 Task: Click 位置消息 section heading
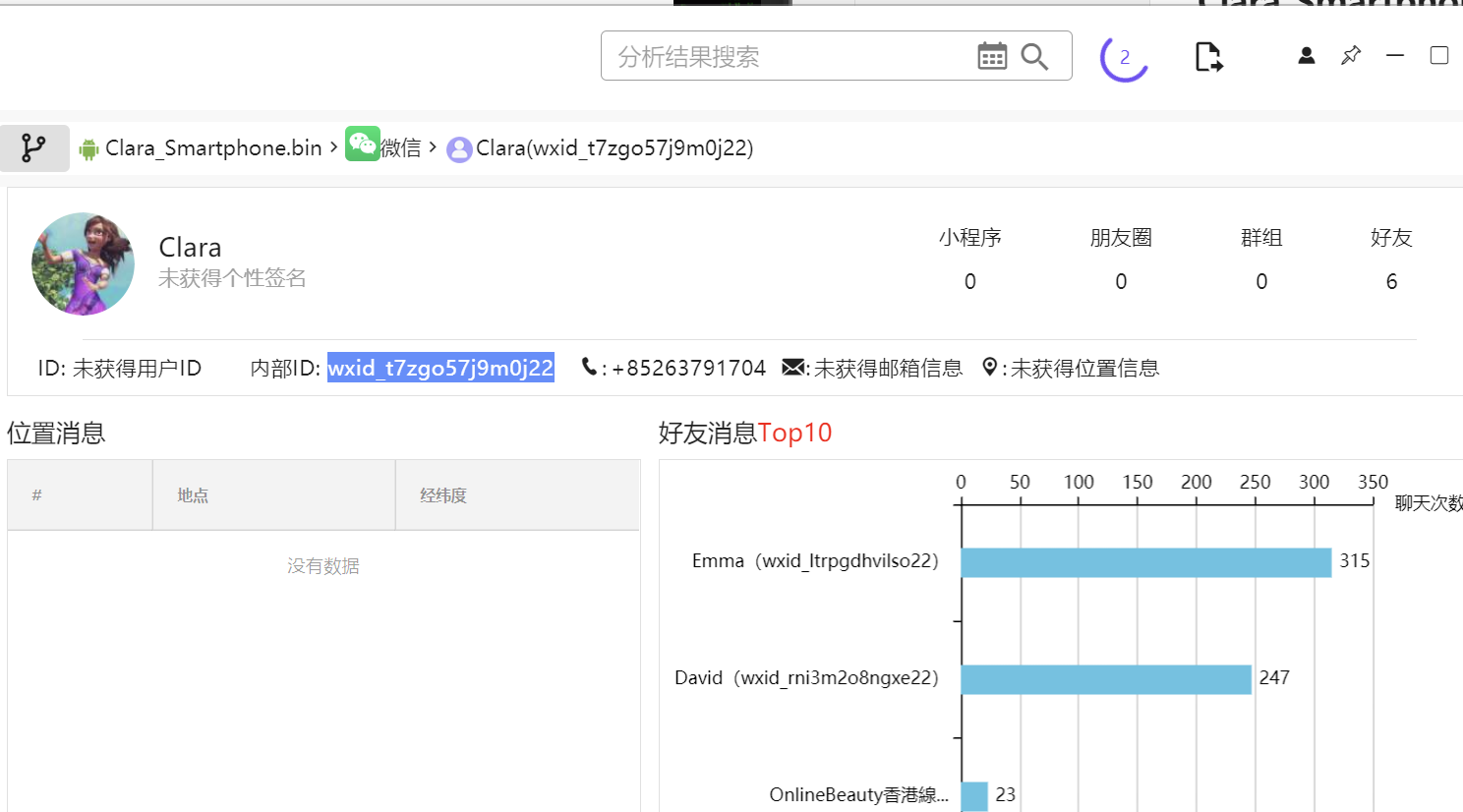56,433
